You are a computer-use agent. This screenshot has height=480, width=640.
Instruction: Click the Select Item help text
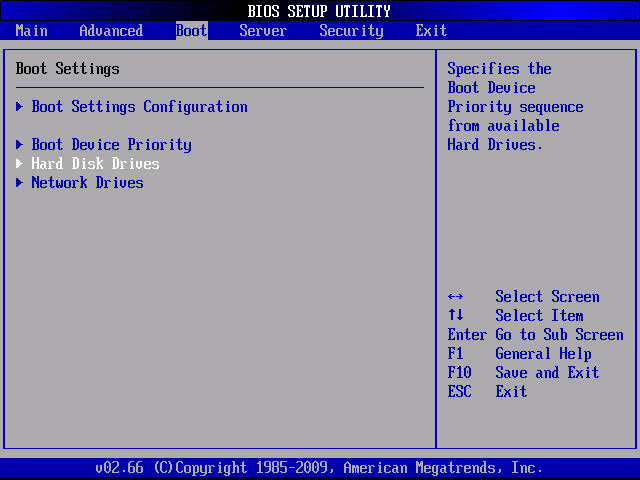(x=539, y=316)
